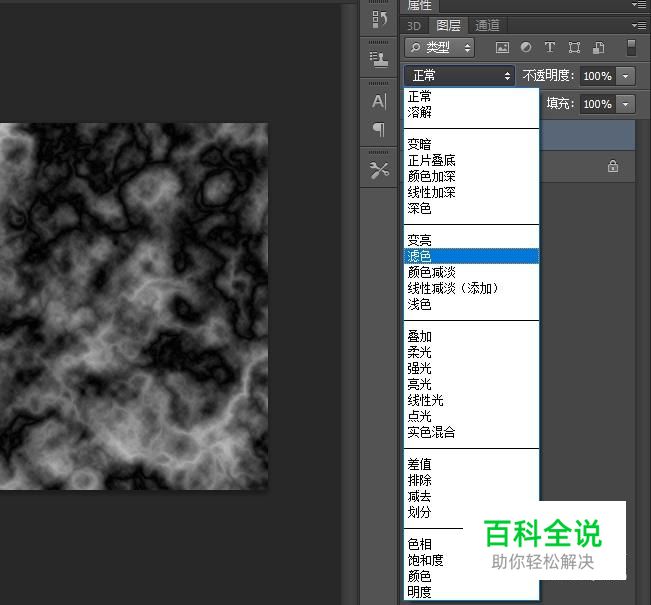Choose 正片叠底 blend mode

point(432,161)
